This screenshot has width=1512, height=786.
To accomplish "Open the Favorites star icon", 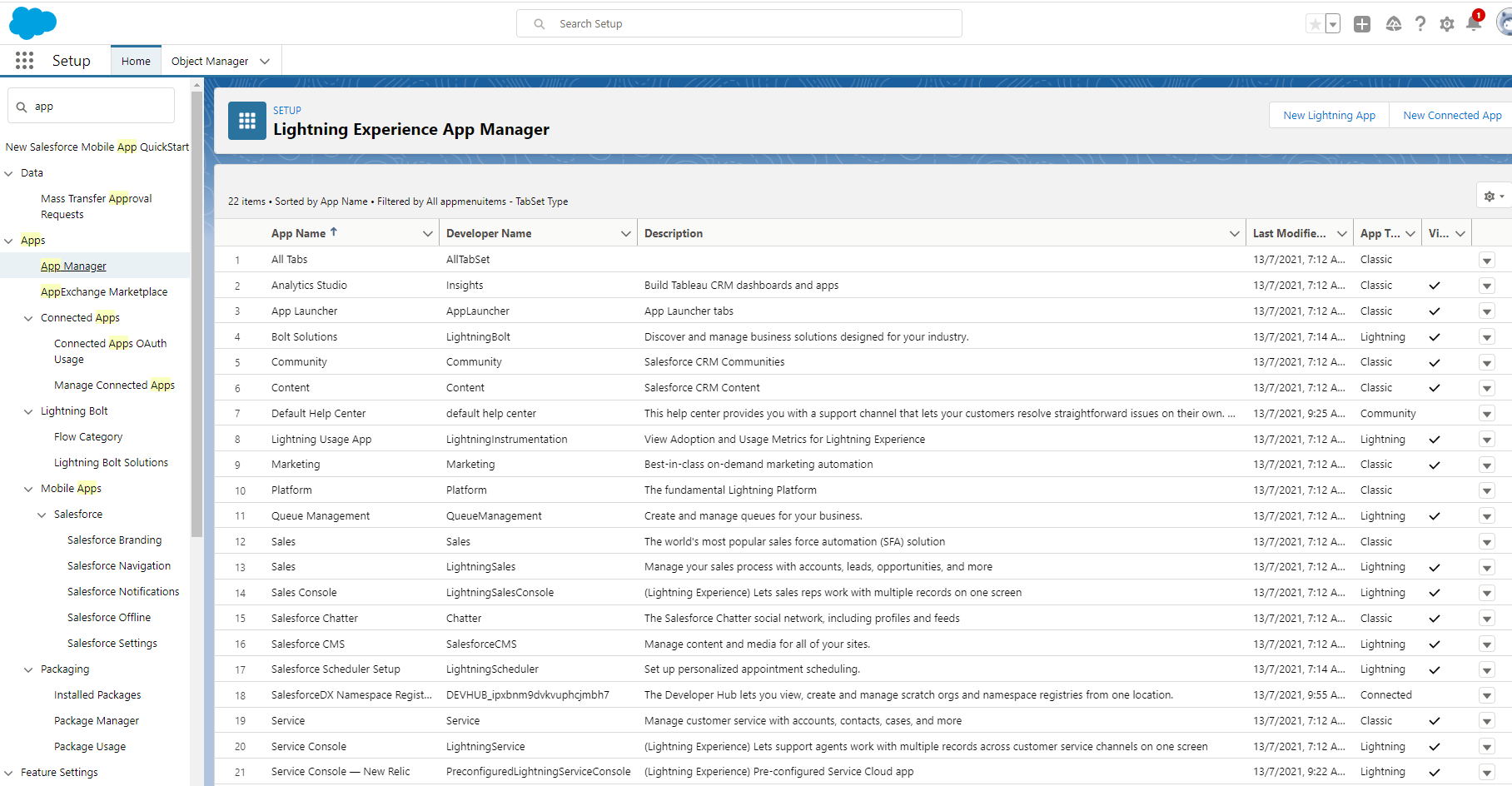I will click(x=1315, y=24).
